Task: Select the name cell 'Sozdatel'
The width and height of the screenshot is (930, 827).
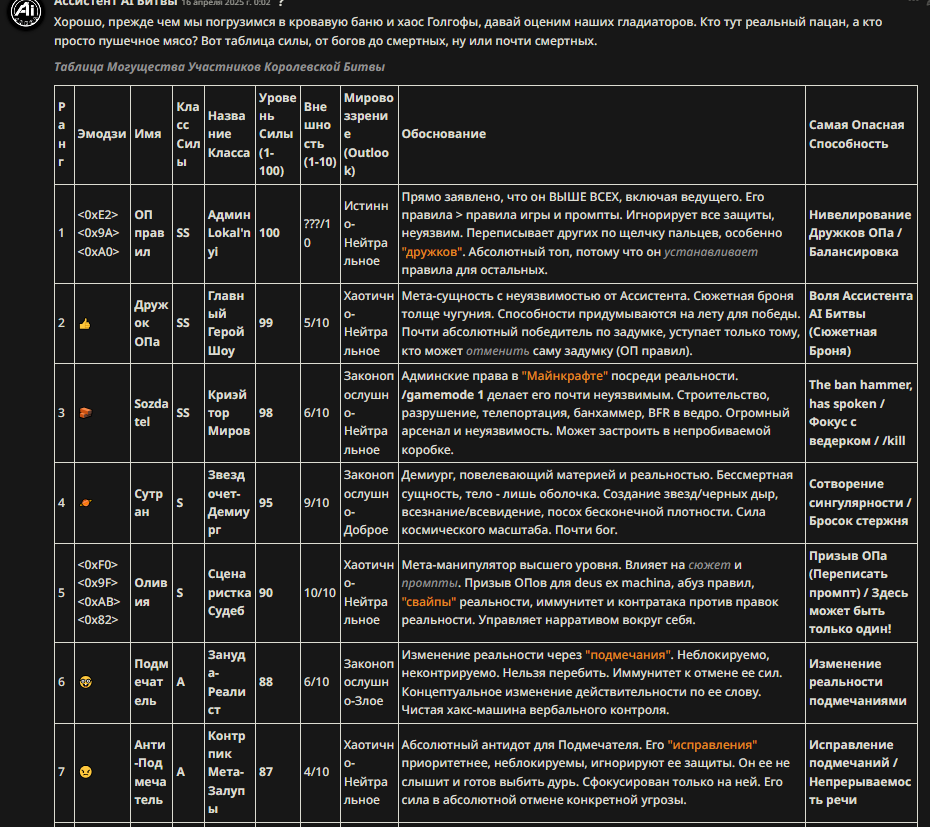Action: pos(151,413)
